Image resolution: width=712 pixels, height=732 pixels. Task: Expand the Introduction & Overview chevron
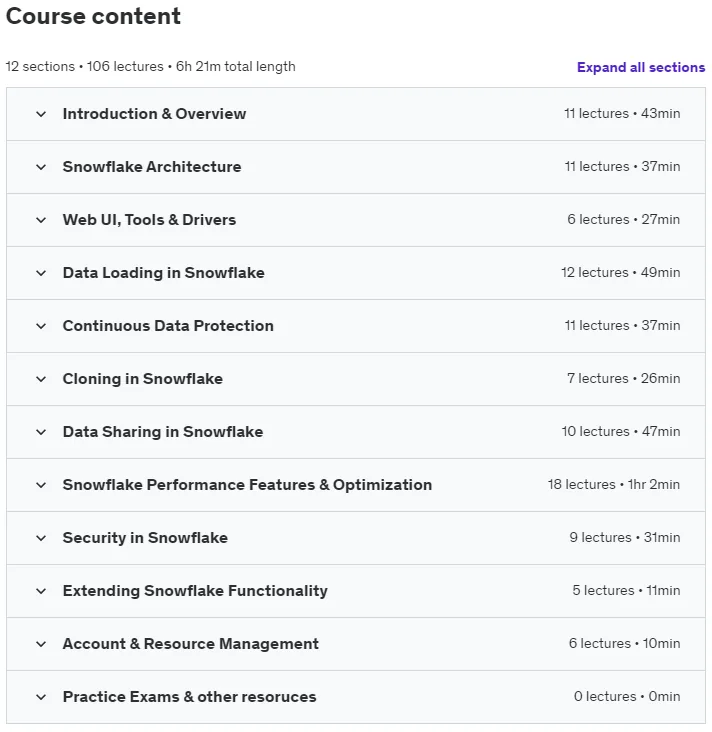point(41,114)
